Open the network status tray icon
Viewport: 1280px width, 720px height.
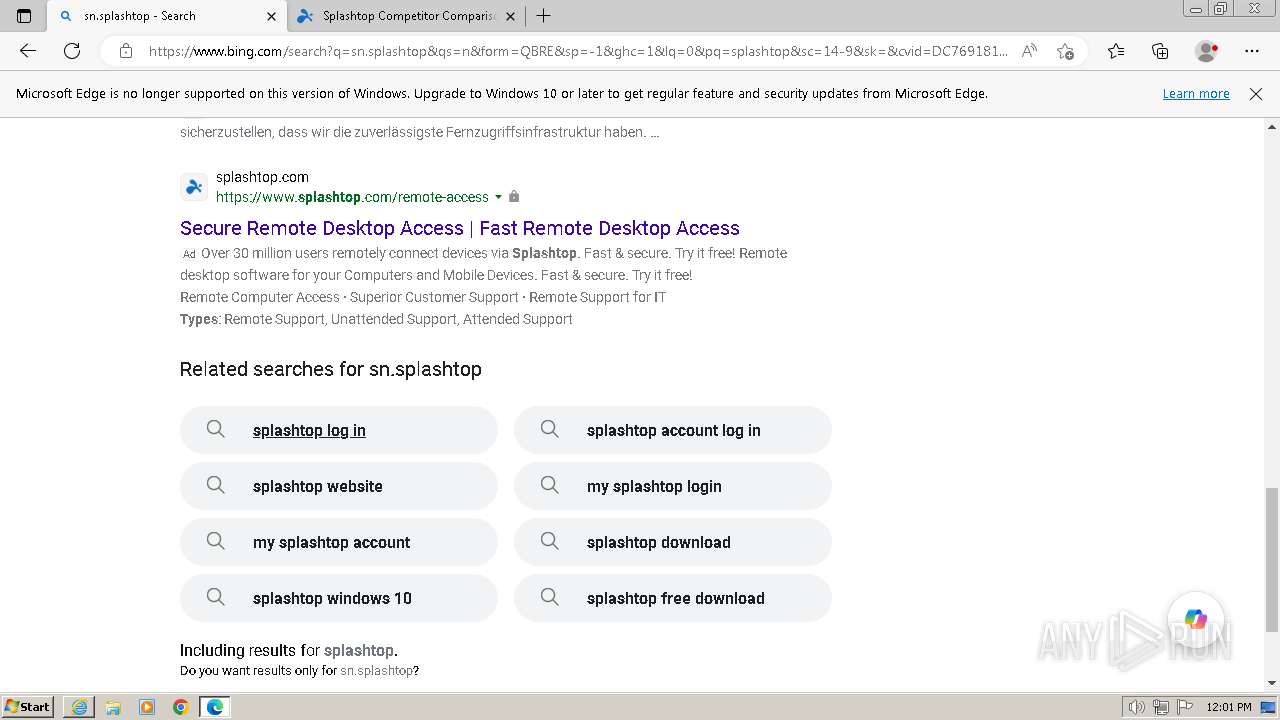point(1161,707)
